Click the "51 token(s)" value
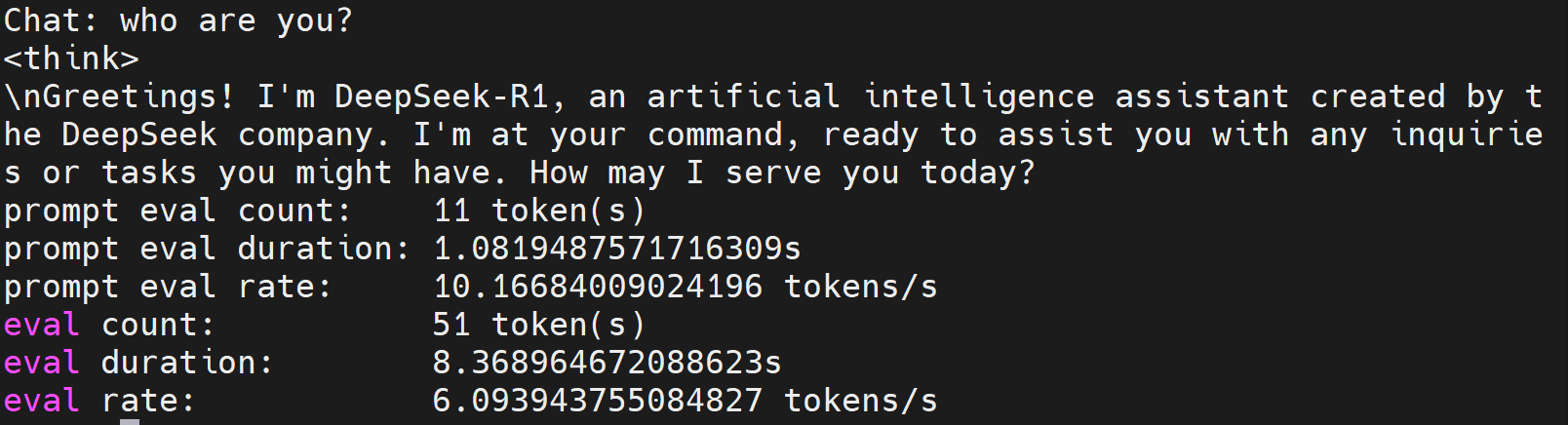The height and width of the screenshot is (425, 1568). click(539, 325)
